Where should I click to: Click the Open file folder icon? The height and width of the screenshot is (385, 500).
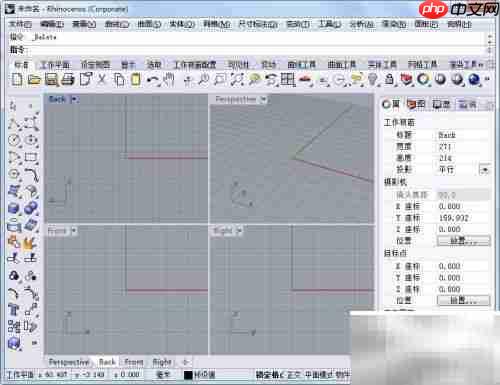point(34,80)
